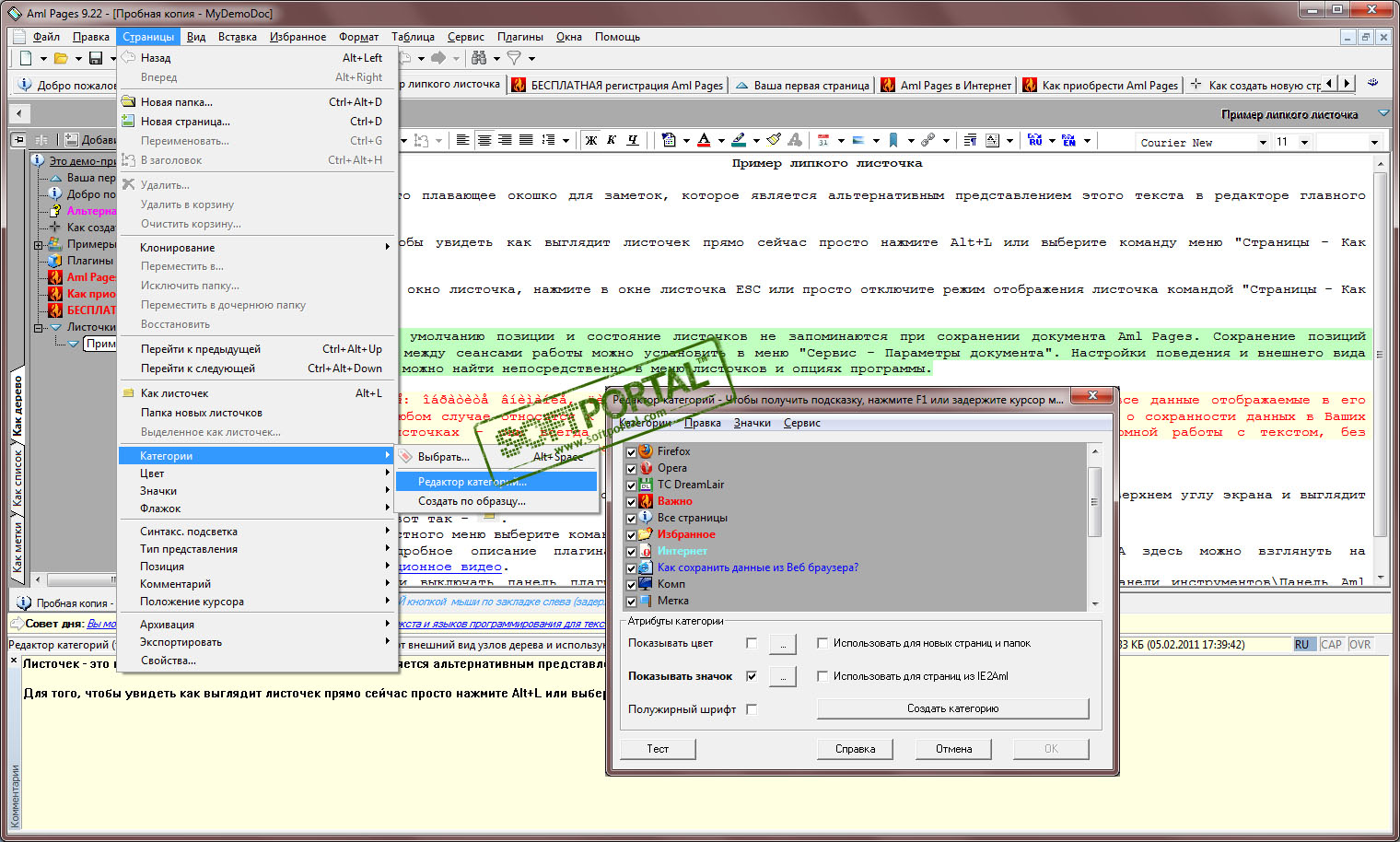Open the Вставка menu
1400x842 pixels.
[x=238, y=37]
